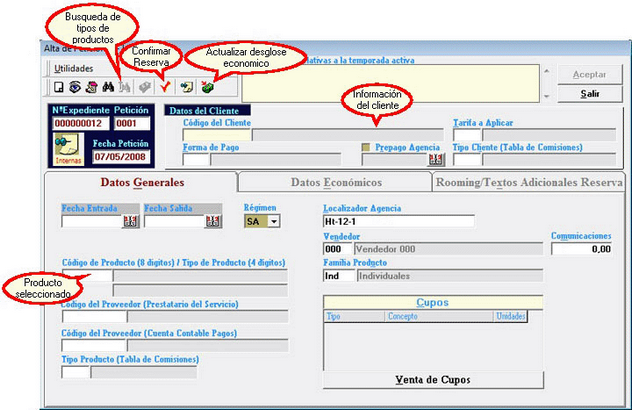Click Código del Proveedor (Cuenta Contable) input

[94, 345]
